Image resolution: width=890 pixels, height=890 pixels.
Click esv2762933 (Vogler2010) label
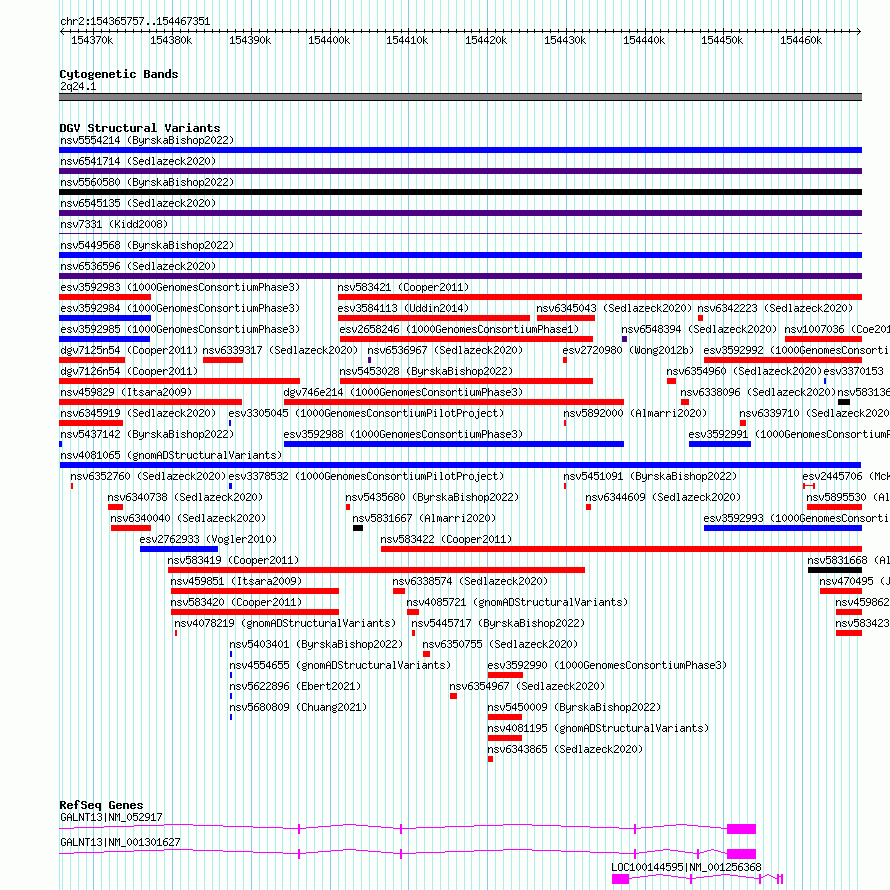click(x=208, y=539)
